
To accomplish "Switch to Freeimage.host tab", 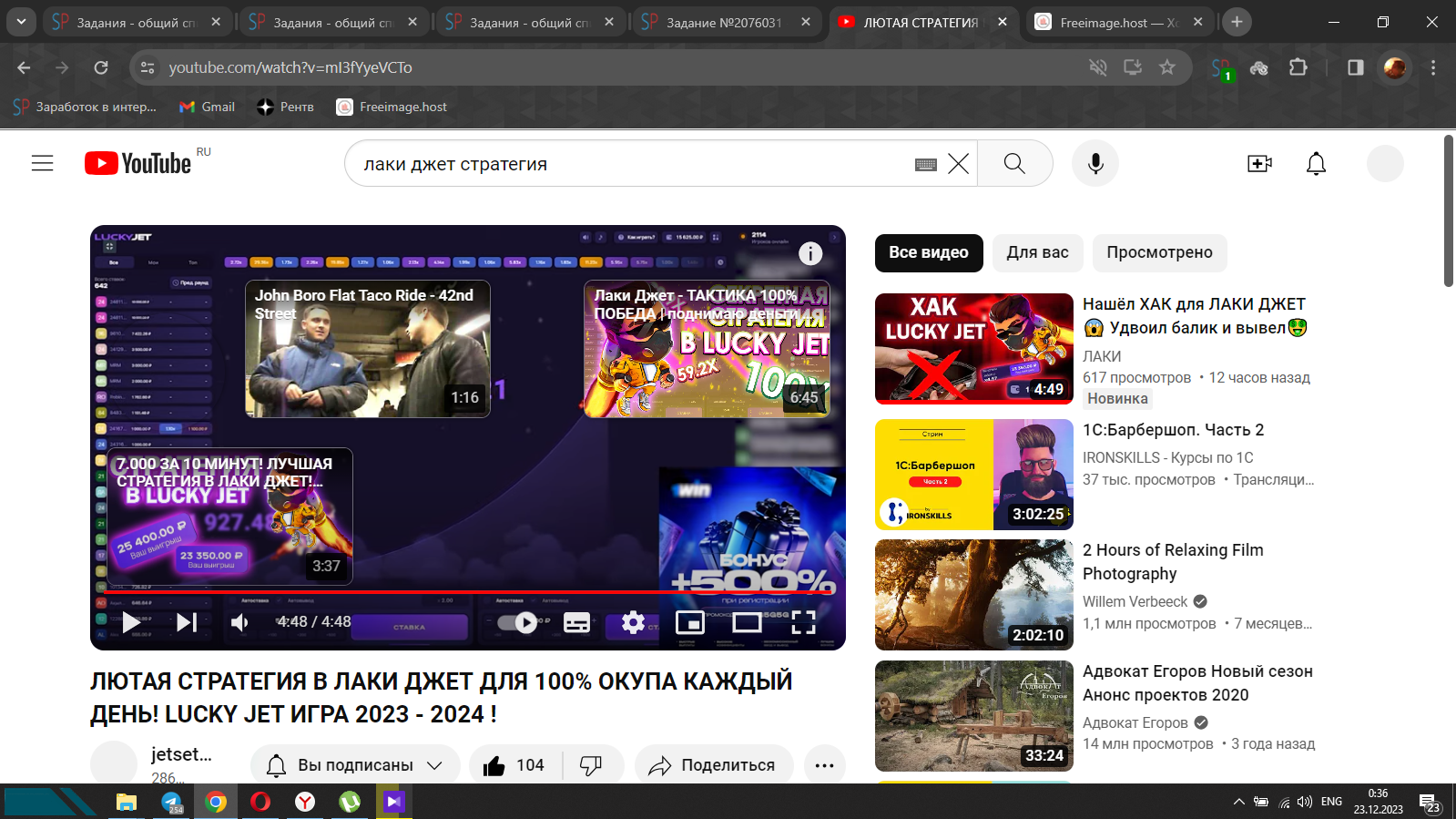I will 1120,22.
